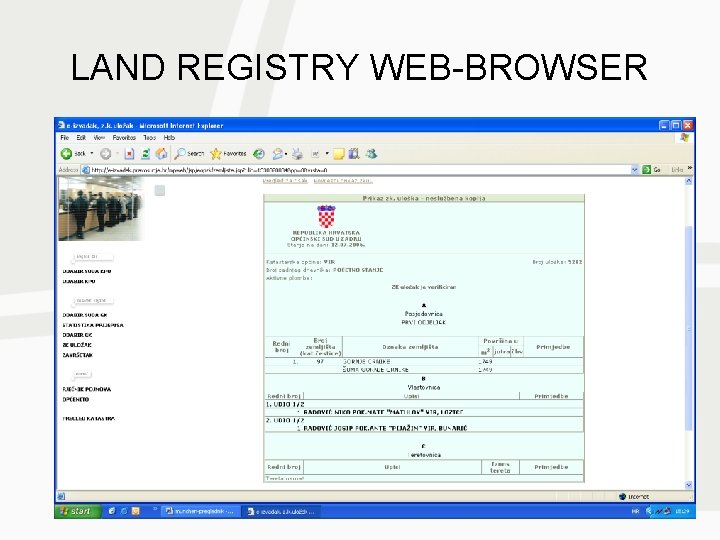The image size is (720, 540).
Task: Expand the Back history dropdown arrow
Action: (x=92, y=153)
